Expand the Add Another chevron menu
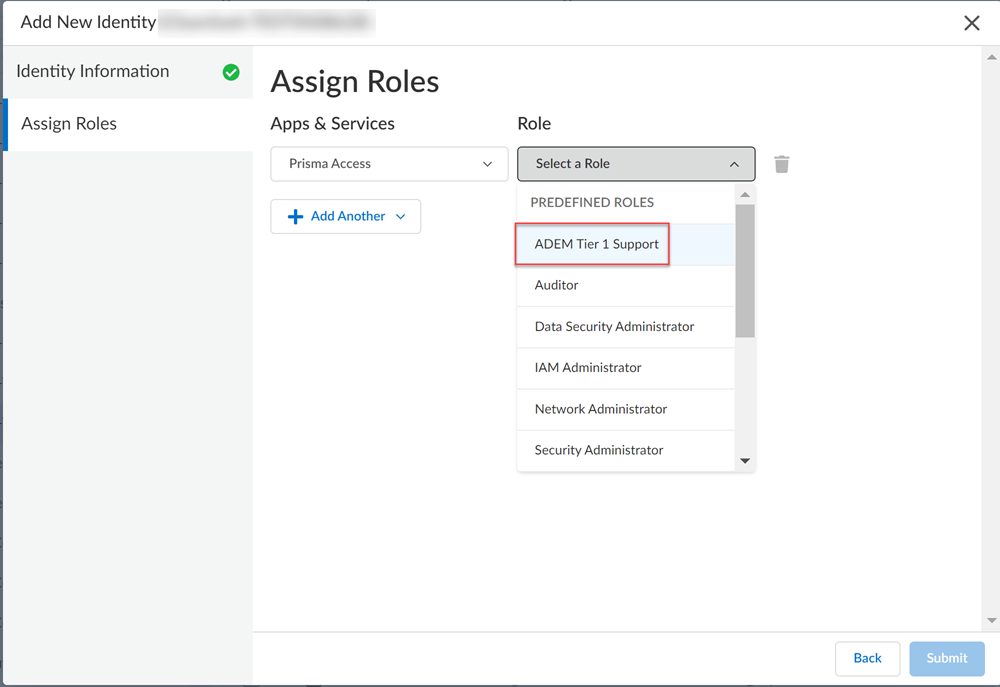The height and width of the screenshot is (687, 1000). [x=401, y=217]
